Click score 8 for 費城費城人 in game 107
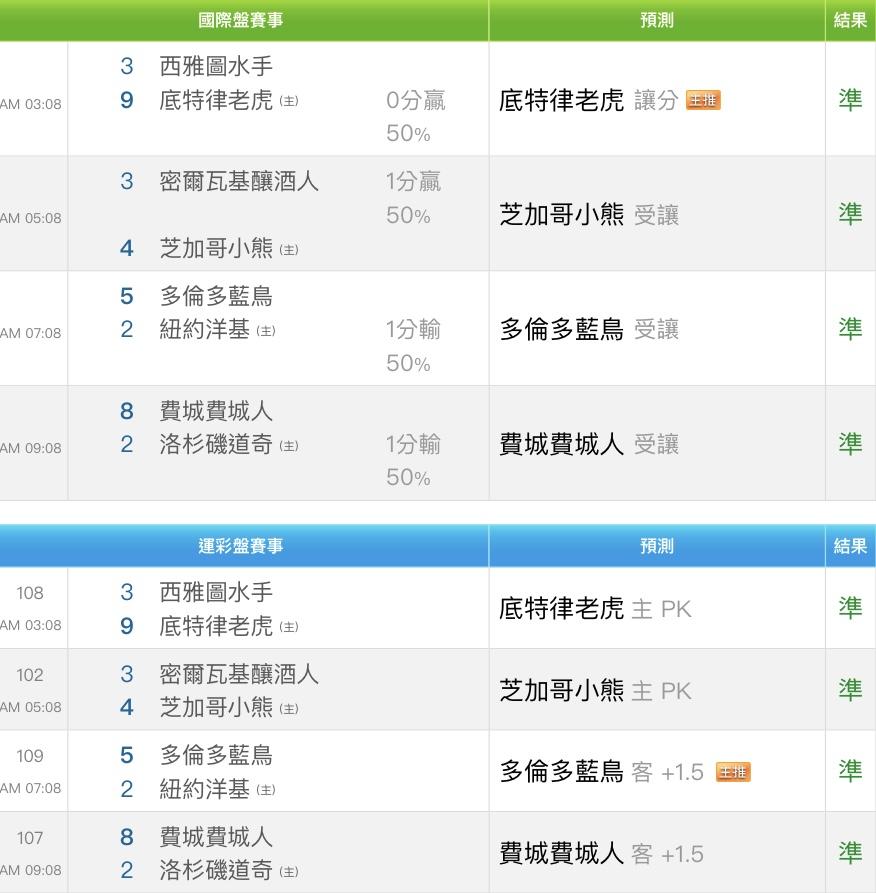This screenshot has width=876, height=893. click(126, 837)
